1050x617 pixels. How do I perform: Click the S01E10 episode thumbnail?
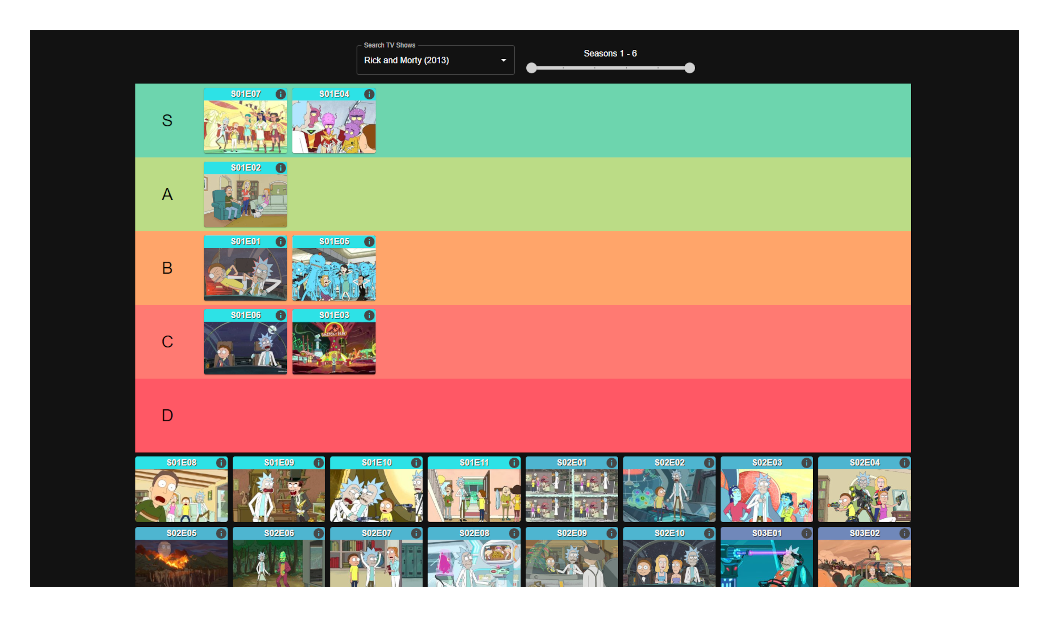(x=376, y=495)
